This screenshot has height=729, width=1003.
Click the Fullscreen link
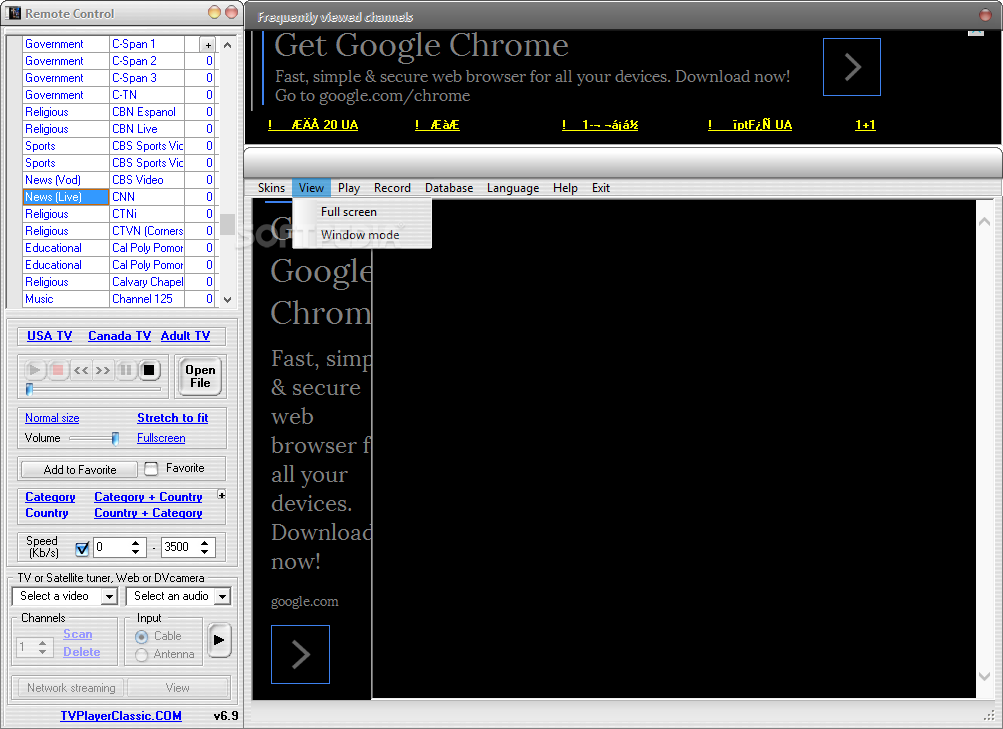[161, 438]
